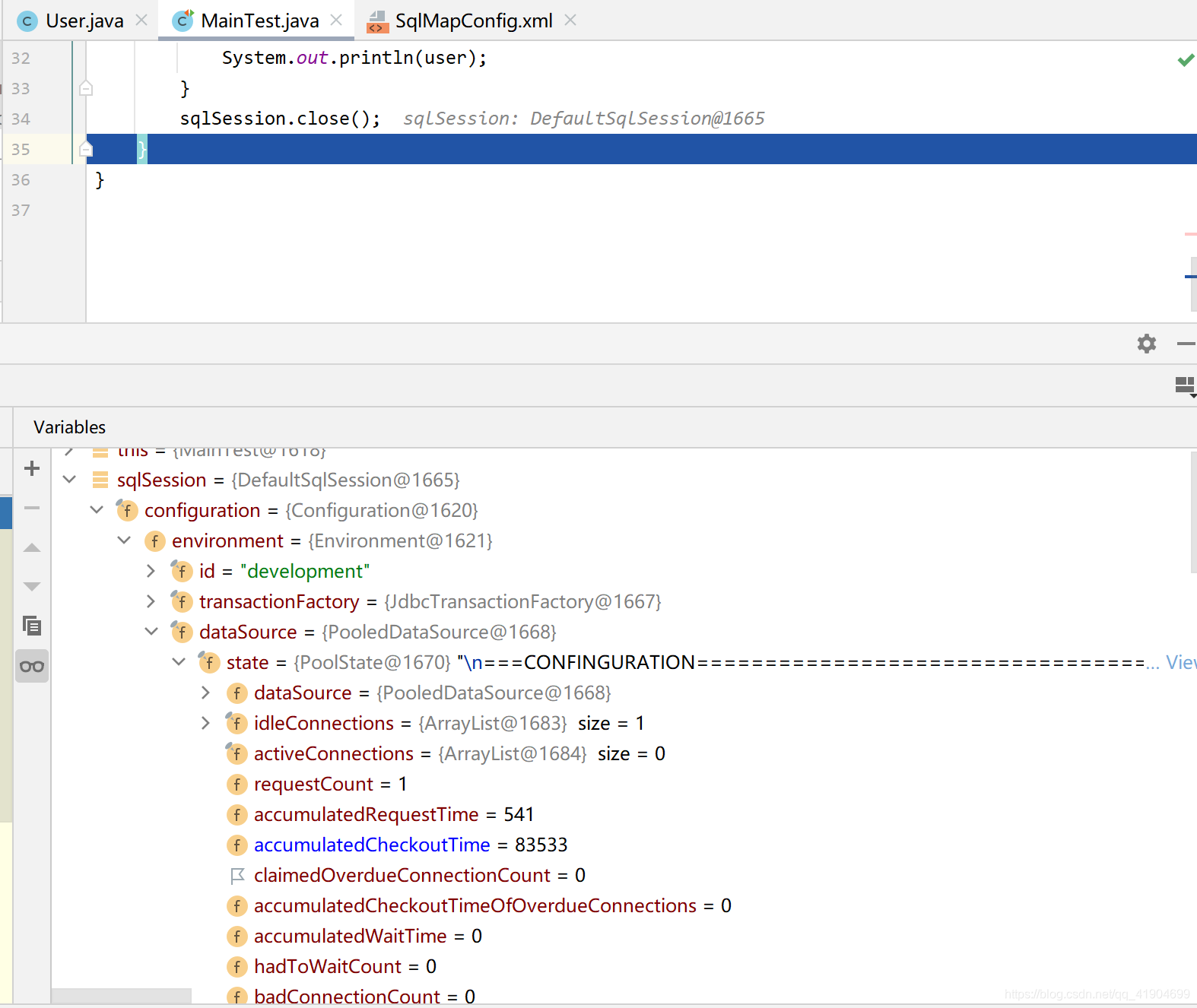Select the configuration = {Configuration@1620} row
The image size is (1197, 1008).
tap(624, 510)
